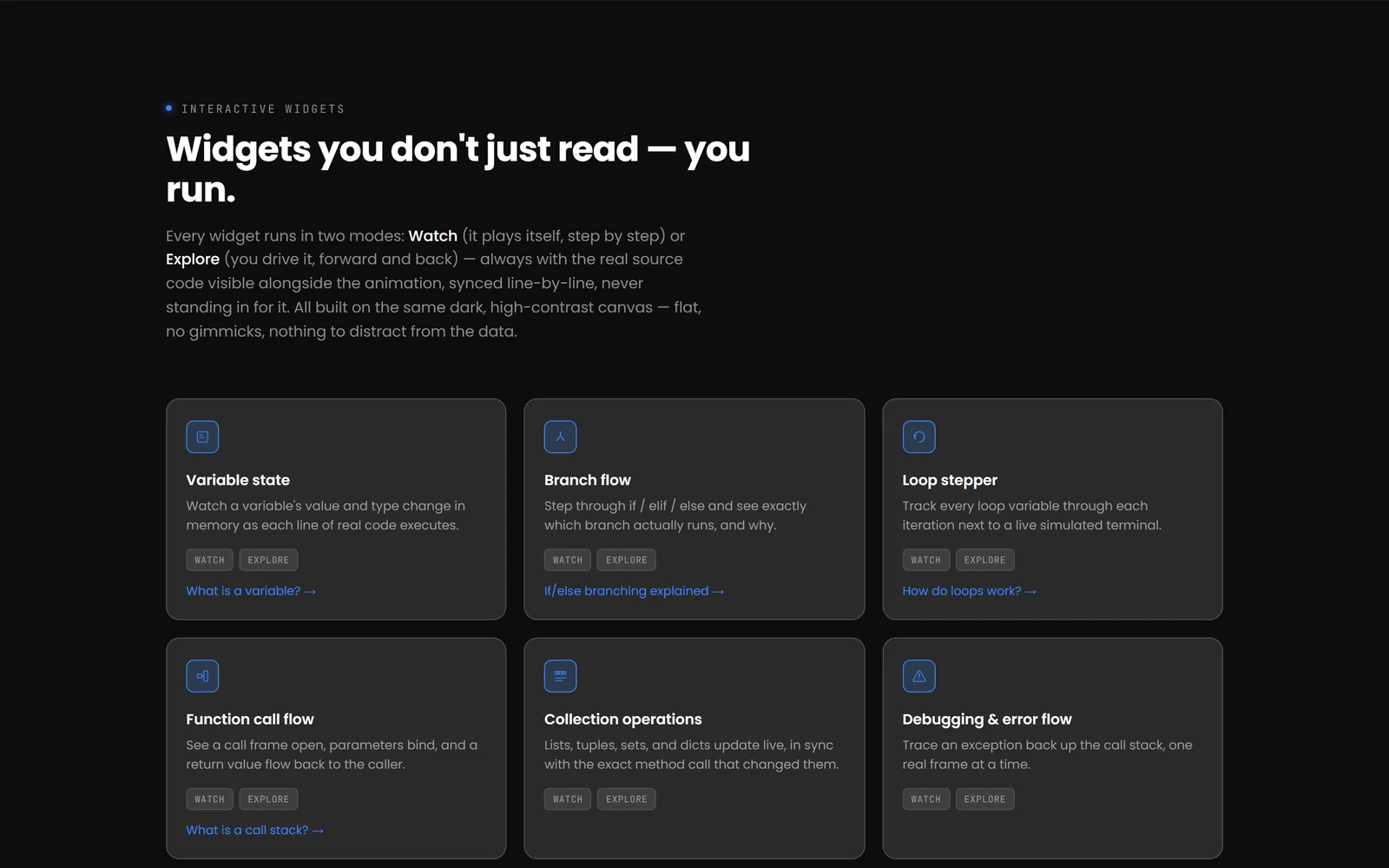The width and height of the screenshot is (1389, 868).
Task: Open the 'What is a call stack?' link
Action: coord(254,831)
